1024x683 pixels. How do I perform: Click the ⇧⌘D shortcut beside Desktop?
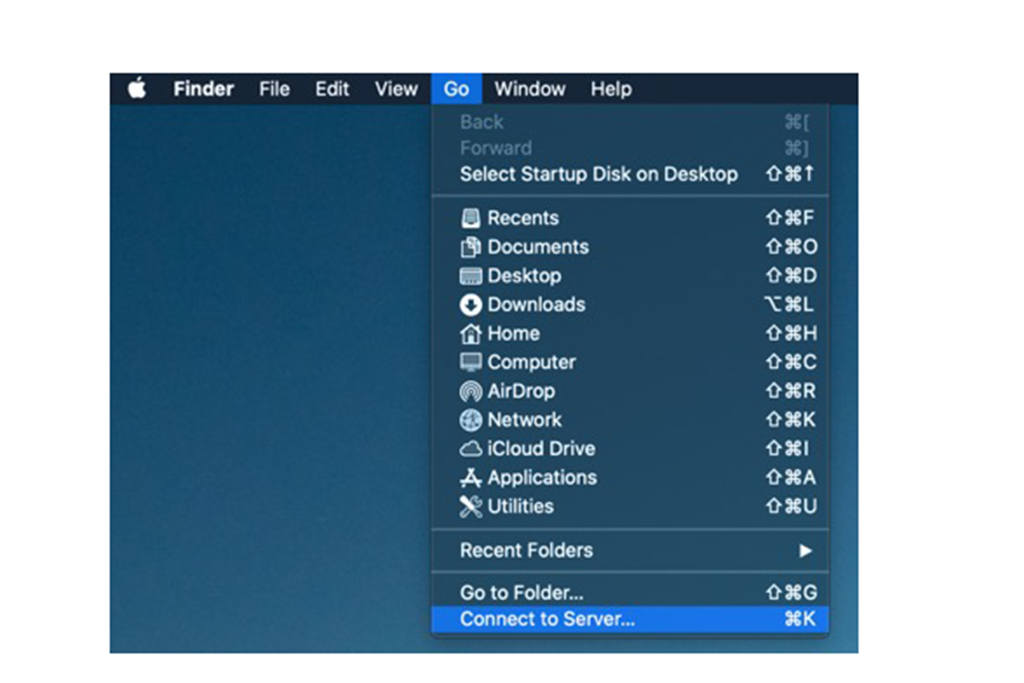point(791,276)
